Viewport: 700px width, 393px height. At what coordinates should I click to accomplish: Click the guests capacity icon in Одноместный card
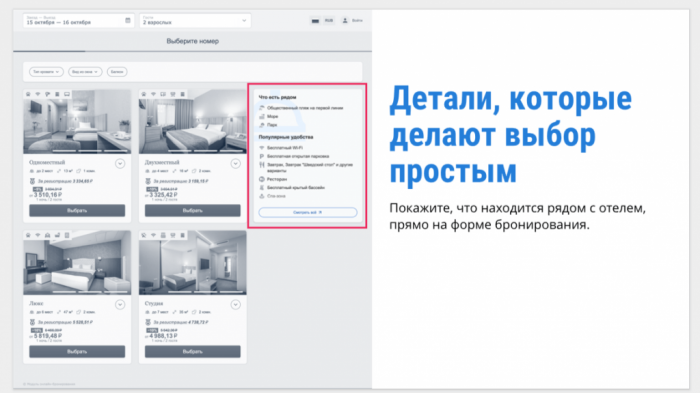[32, 171]
